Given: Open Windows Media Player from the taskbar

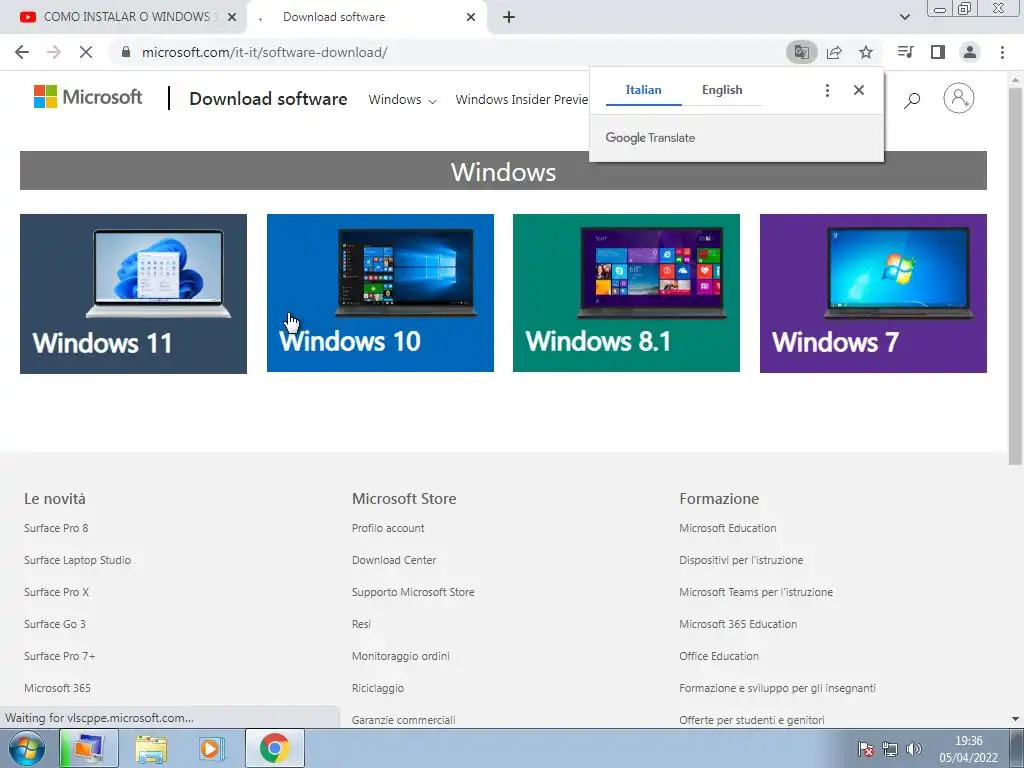Looking at the screenshot, I should [x=212, y=748].
